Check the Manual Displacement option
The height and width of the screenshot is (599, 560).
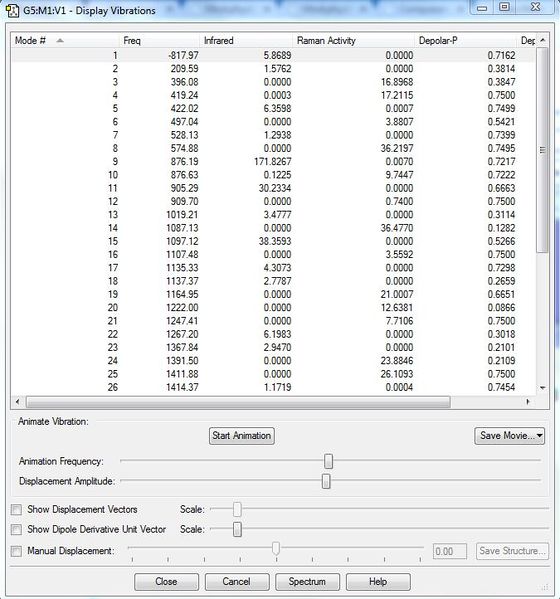tap(16, 551)
